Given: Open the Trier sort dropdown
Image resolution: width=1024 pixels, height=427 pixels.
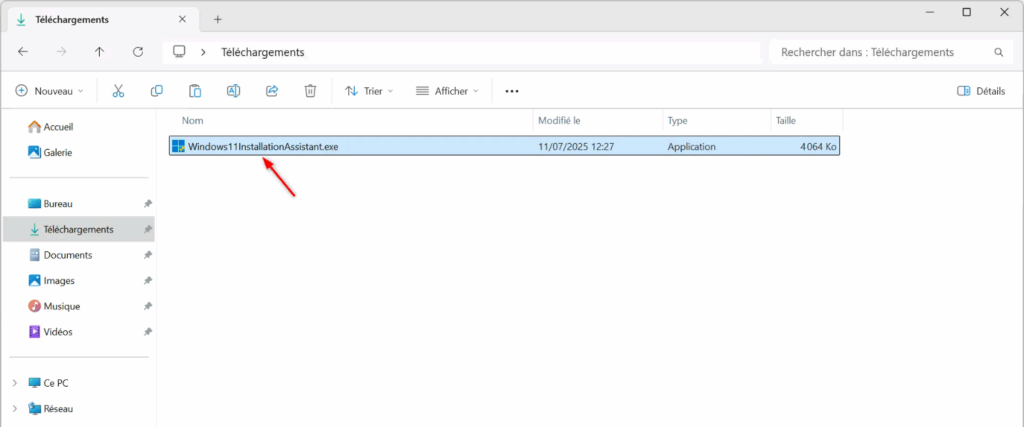Looking at the screenshot, I should click(x=369, y=91).
